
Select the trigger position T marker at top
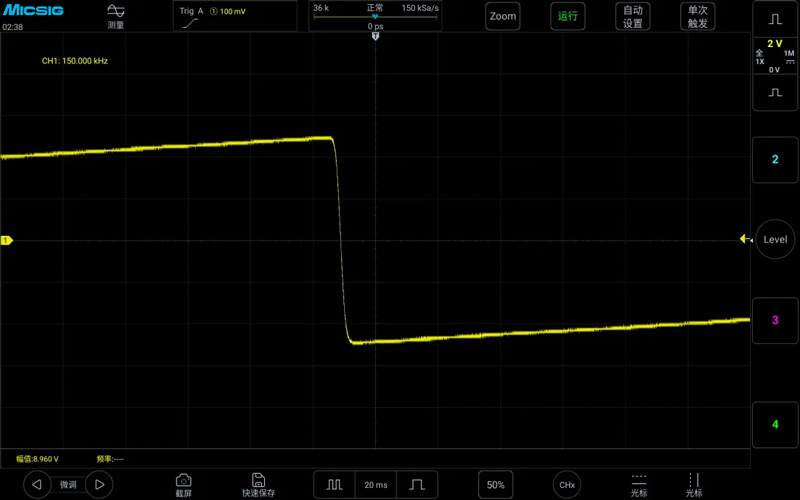[376, 36]
